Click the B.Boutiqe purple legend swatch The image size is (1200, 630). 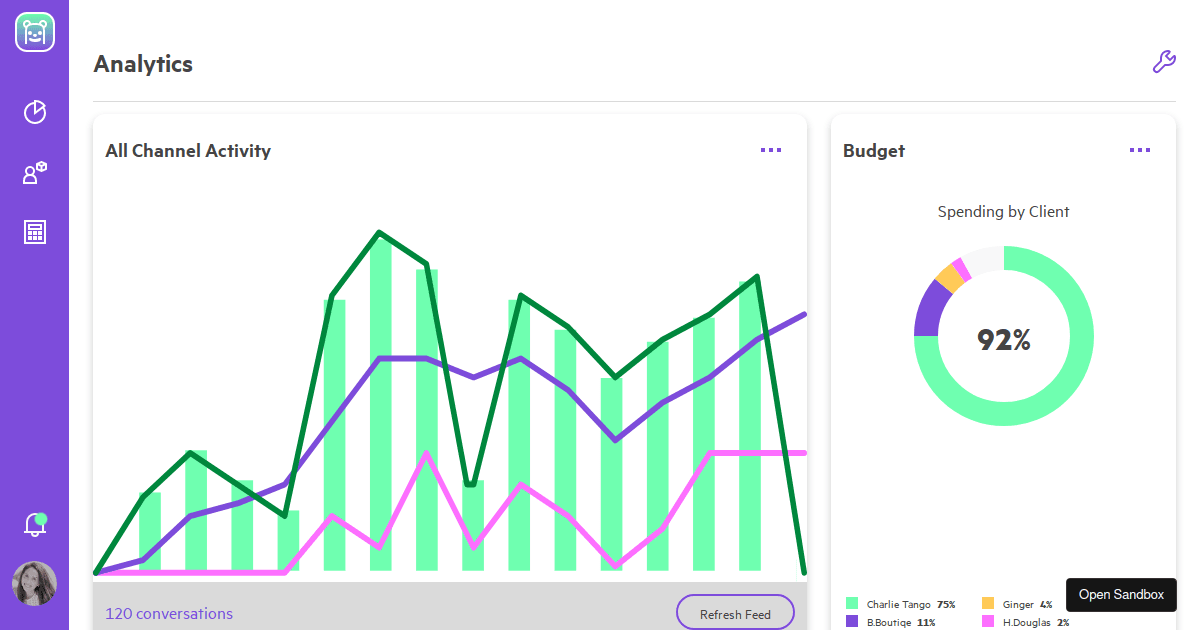point(852,622)
